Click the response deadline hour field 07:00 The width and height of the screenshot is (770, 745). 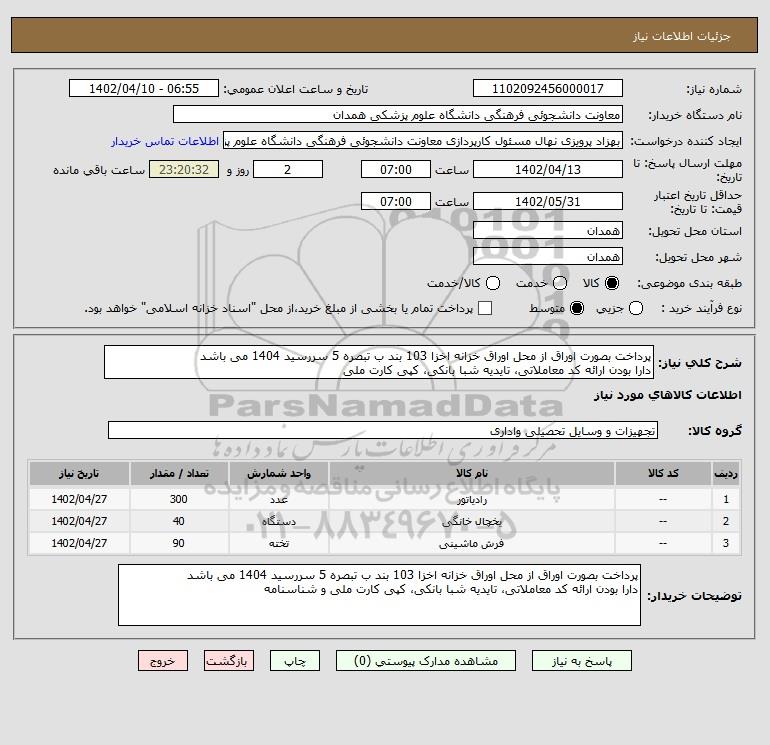tap(396, 169)
